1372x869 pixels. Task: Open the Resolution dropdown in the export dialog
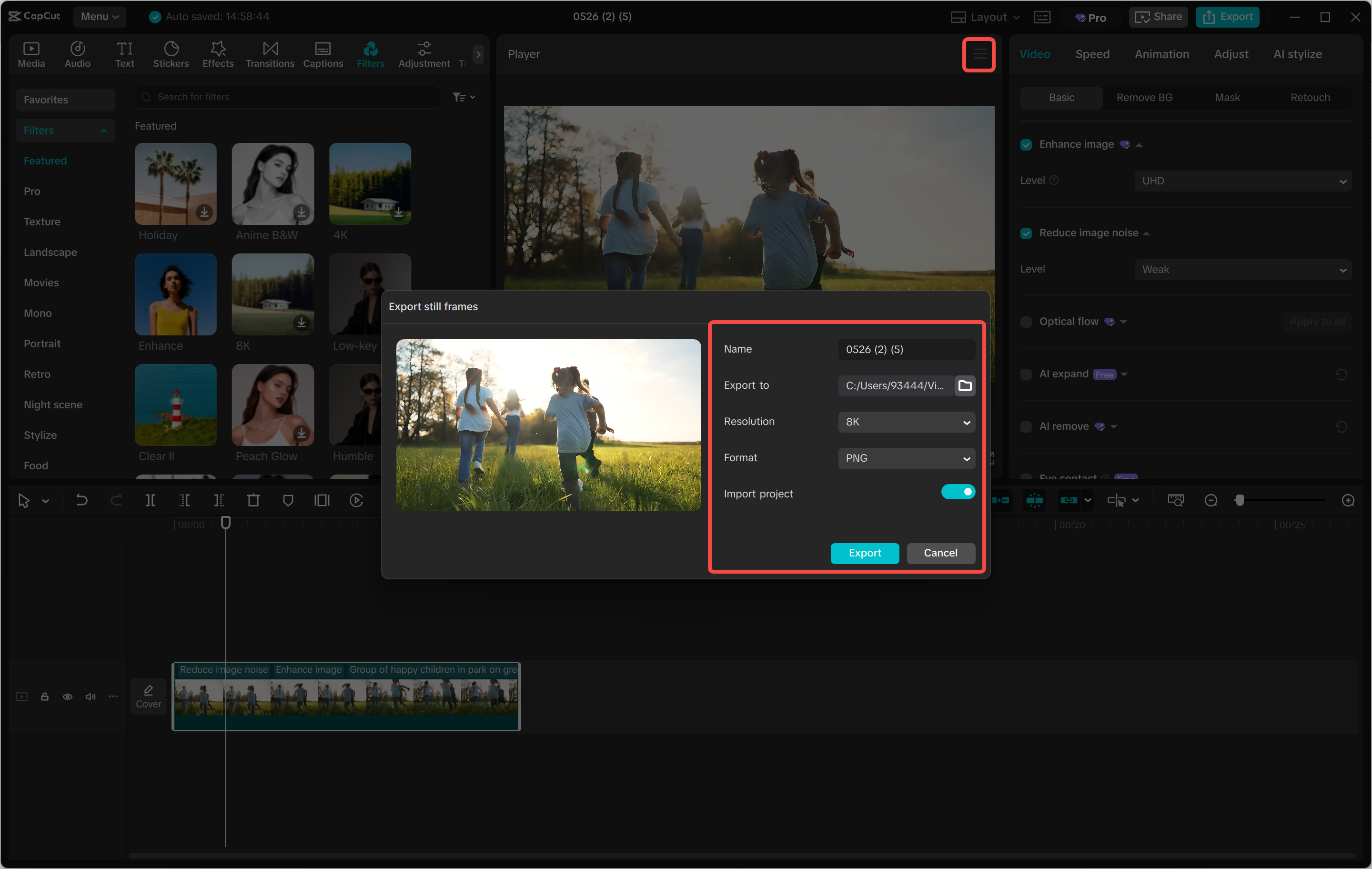click(906, 422)
